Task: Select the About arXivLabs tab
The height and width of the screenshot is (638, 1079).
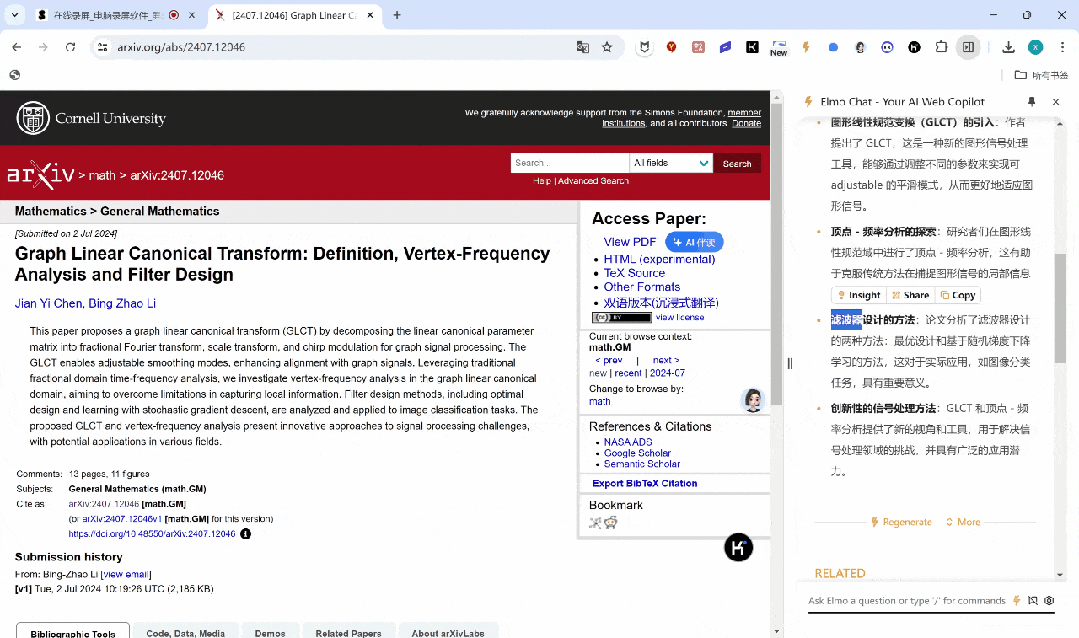Action: coord(448,632)
